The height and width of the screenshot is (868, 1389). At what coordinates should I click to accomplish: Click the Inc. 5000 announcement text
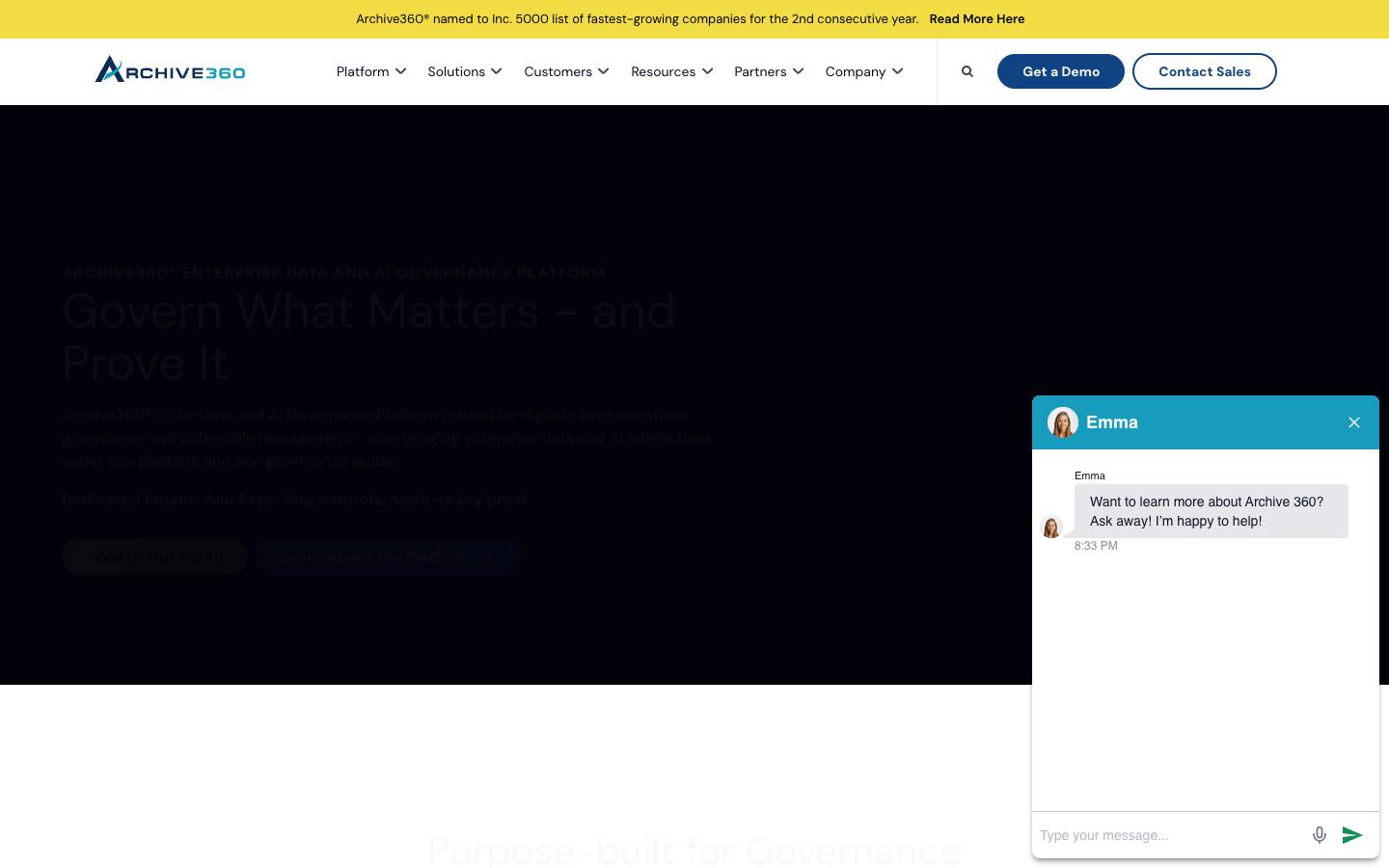(x=638, y=18)
